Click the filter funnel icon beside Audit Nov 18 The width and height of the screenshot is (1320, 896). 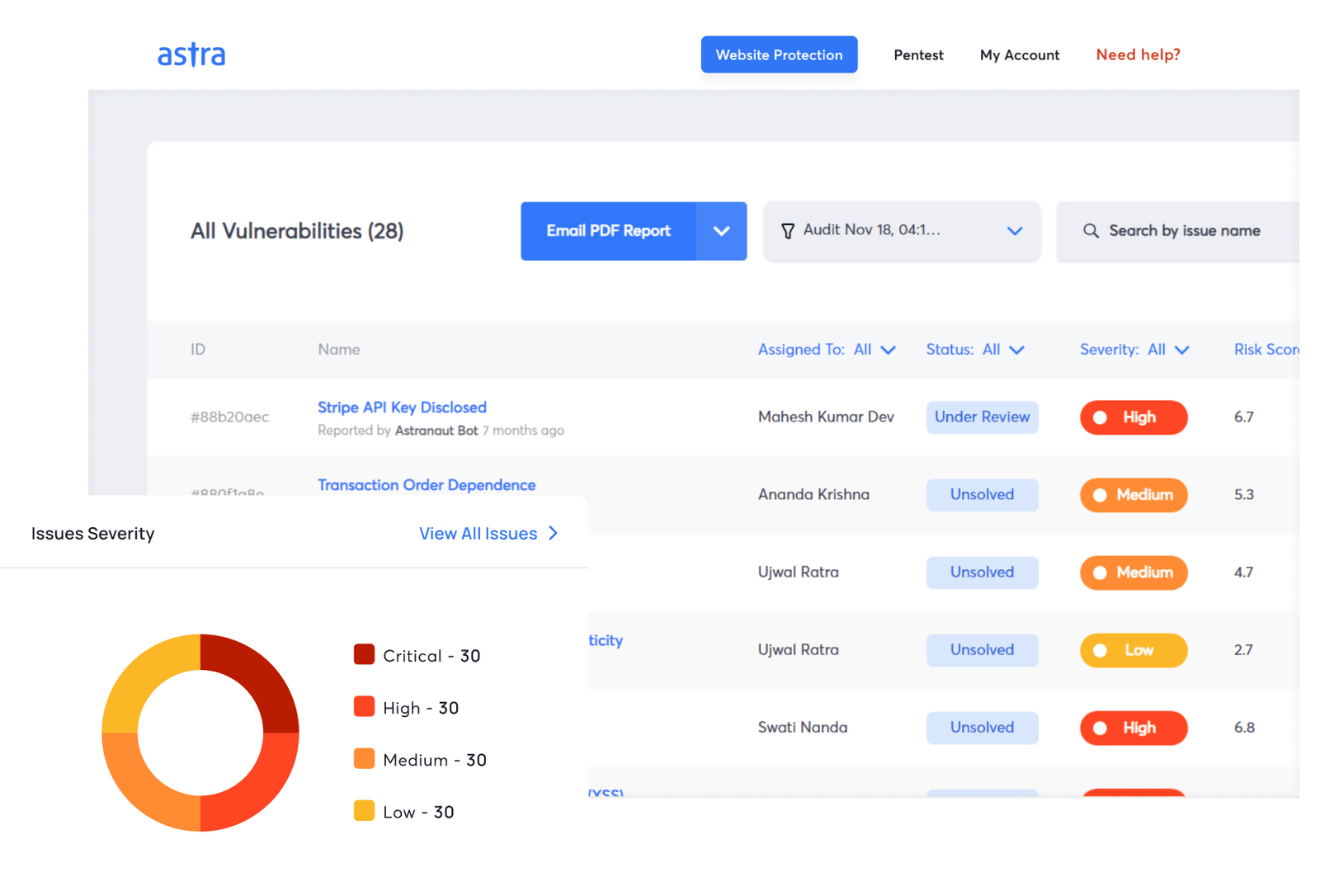(790, 230)
